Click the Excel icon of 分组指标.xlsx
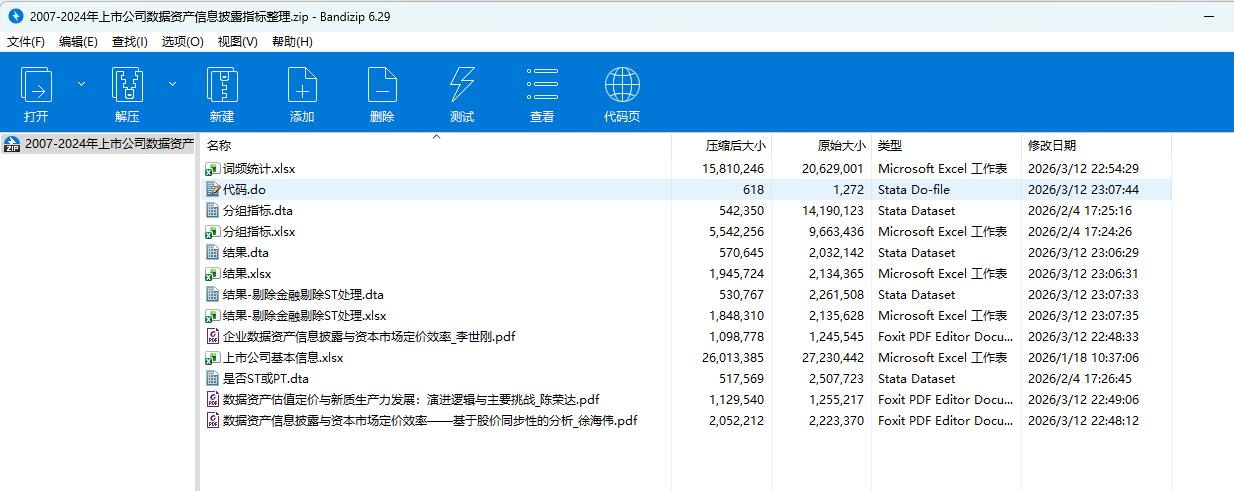Screen dimensions: 1234x491 (x=212, y=232)
